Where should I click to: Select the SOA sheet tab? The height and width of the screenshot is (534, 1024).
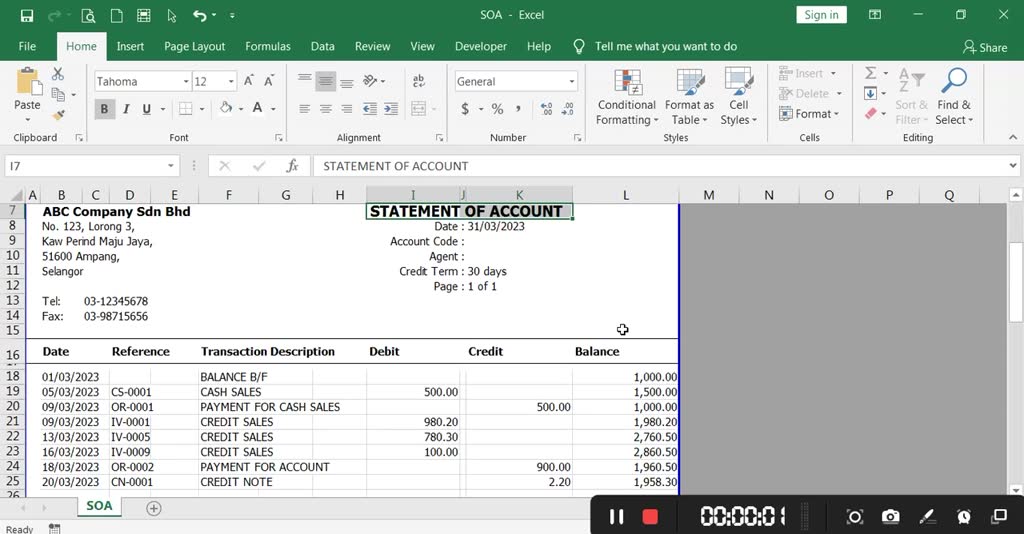click(99, 506)
